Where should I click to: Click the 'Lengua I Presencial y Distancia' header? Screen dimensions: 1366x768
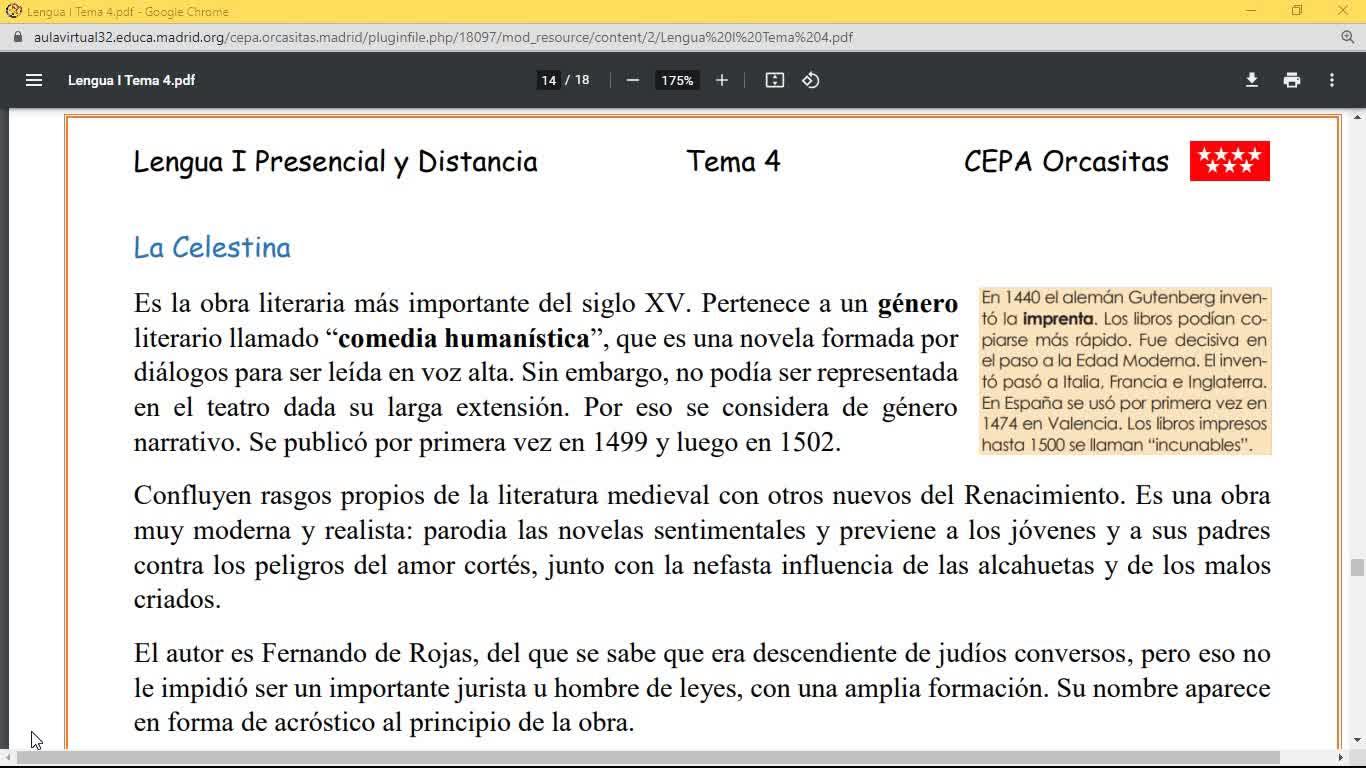click(336, 162)
